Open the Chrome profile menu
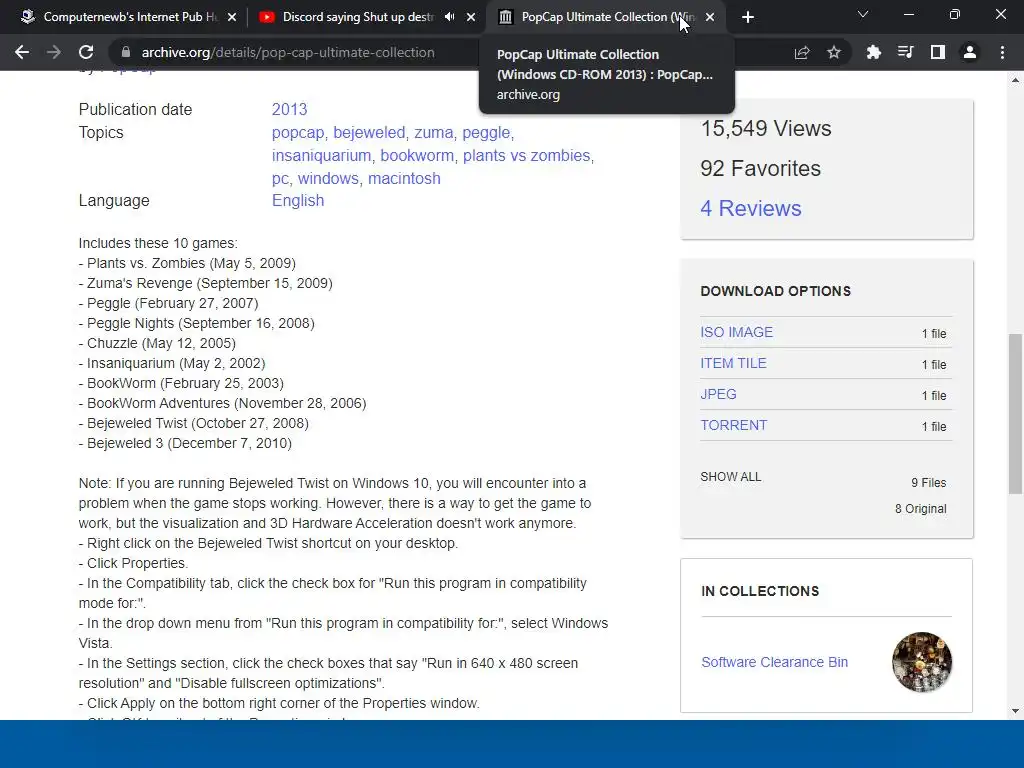Viewport: 1024px width, 768px height. tap(970, 52)
